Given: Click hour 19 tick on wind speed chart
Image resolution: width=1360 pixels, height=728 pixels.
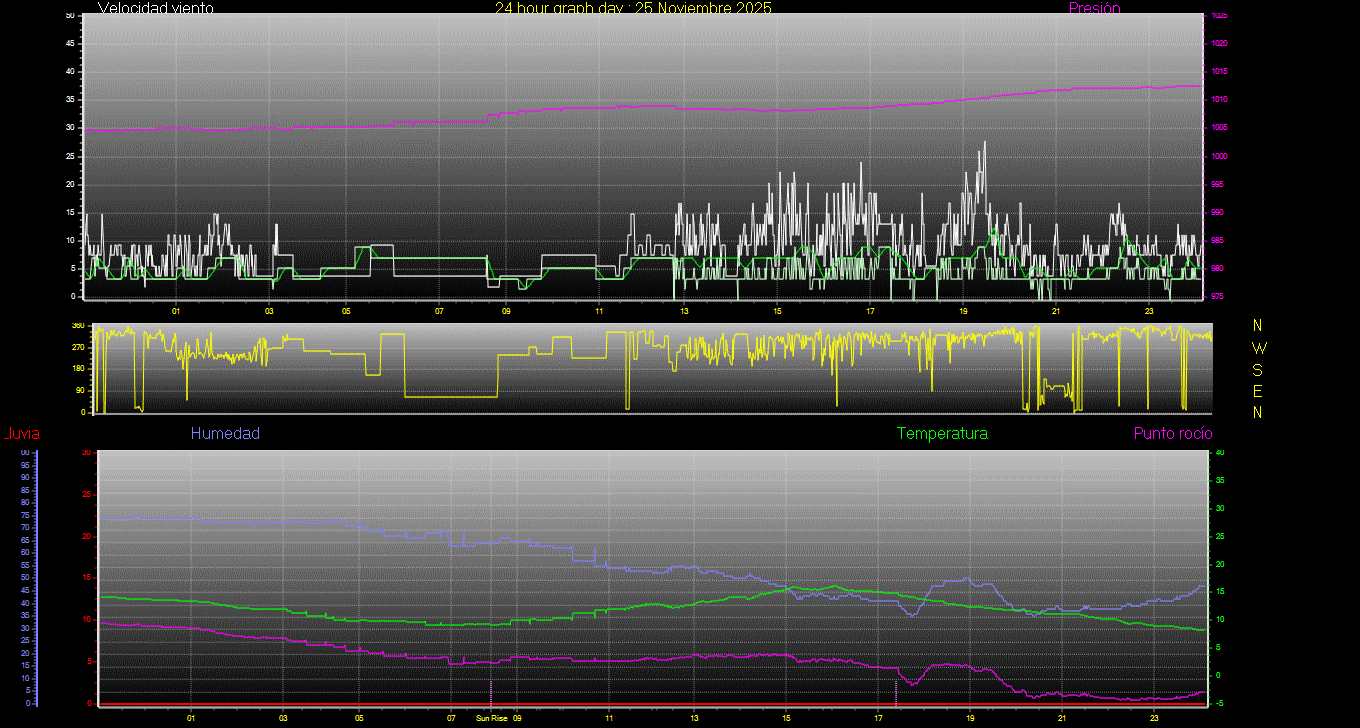Looking at the screenshot, I should (963, 311).
